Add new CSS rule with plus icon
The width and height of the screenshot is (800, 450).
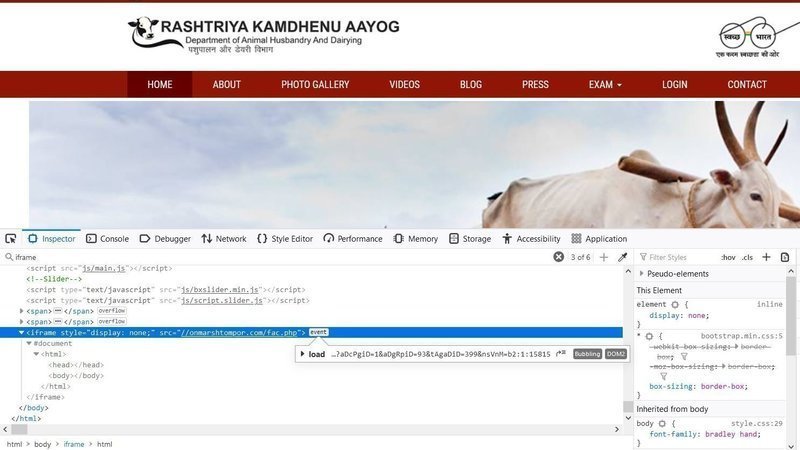click(766, 257)
